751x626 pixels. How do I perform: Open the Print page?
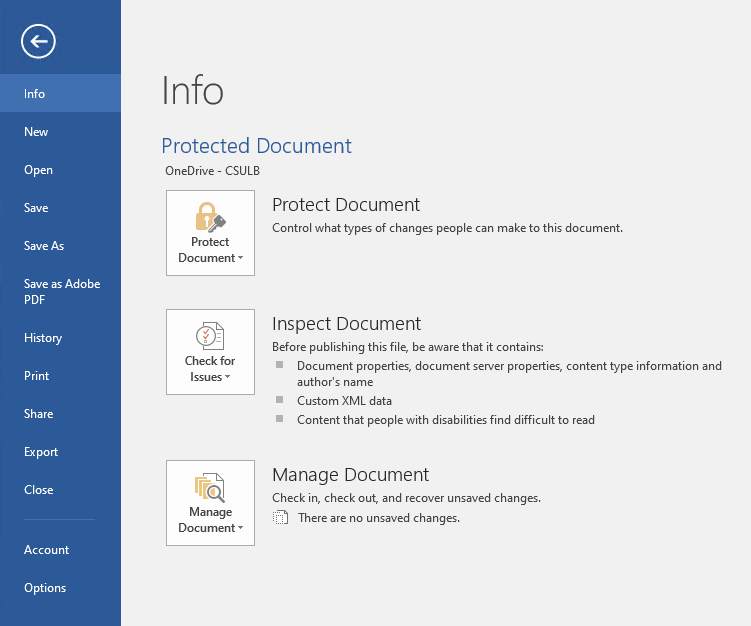(60, 376)
